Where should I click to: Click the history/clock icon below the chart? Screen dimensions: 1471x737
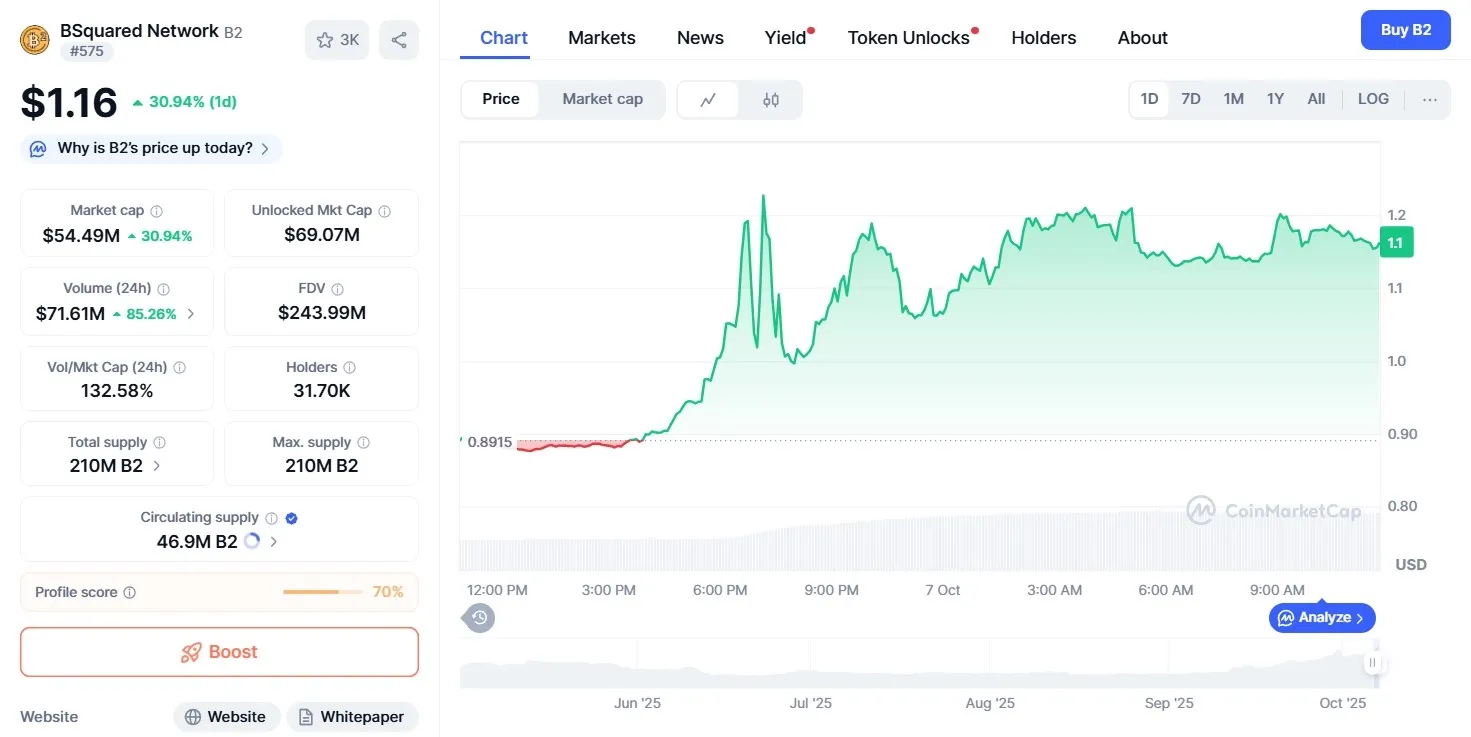coord(478,618)
